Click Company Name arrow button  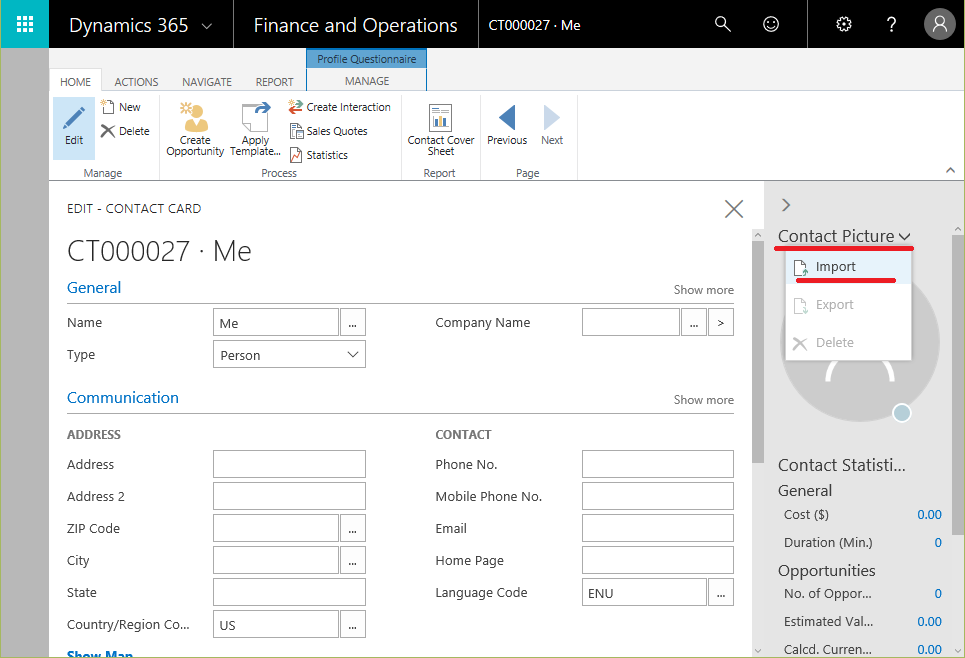721,323
